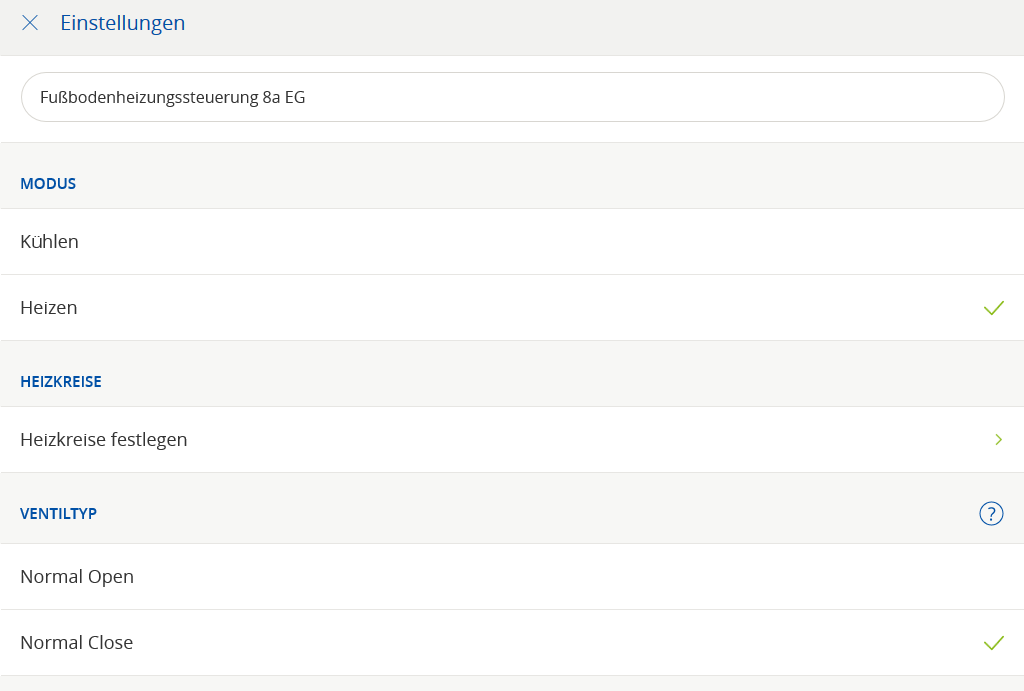Click the green checkmark beside Normal Close
This screenshot has width=1024, height=691.
[993, 643]
